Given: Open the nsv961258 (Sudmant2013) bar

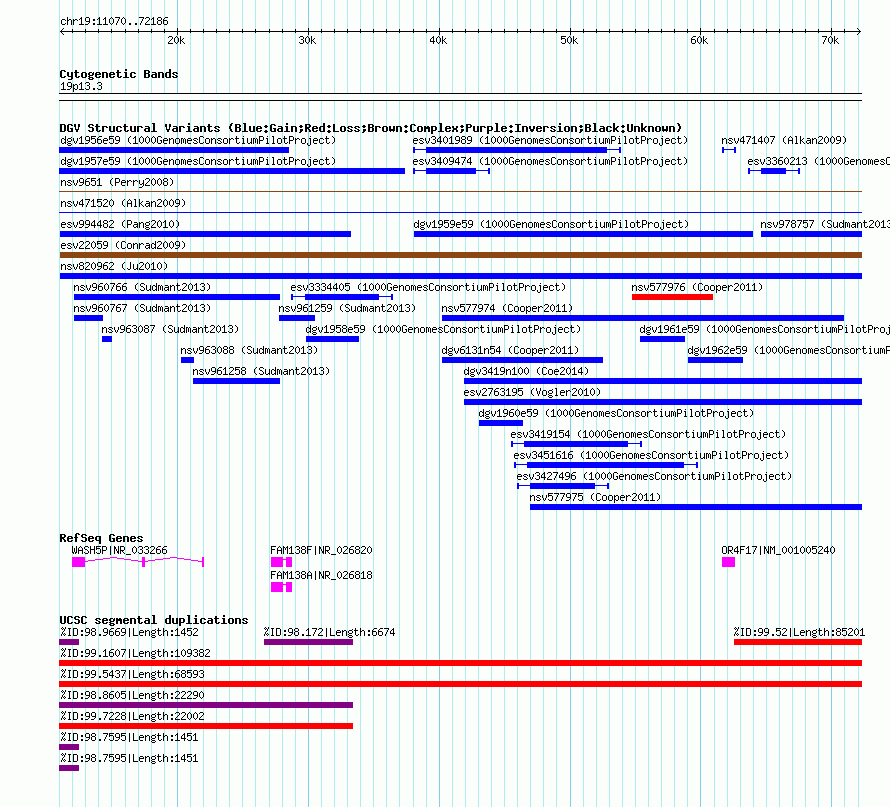Looking at the screenshot, I should coord(236,381).
